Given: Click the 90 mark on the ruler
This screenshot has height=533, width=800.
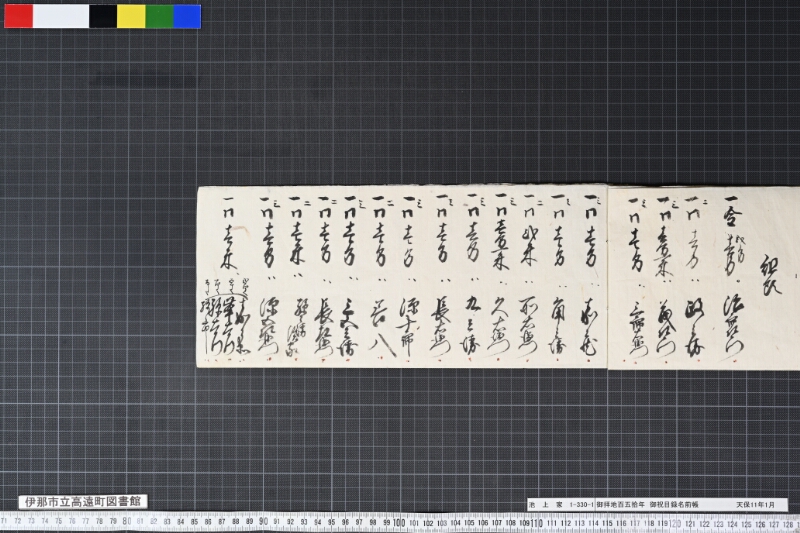Looking at the screenshot, I should coord(263,521).
